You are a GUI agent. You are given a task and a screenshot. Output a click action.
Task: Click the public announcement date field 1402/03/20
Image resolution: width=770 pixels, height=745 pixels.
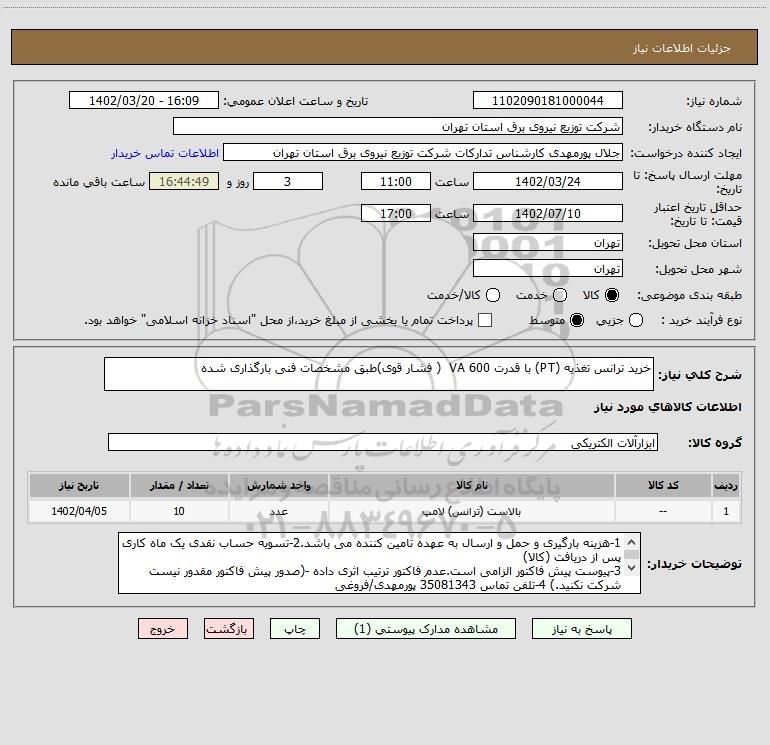coord(144,100)
